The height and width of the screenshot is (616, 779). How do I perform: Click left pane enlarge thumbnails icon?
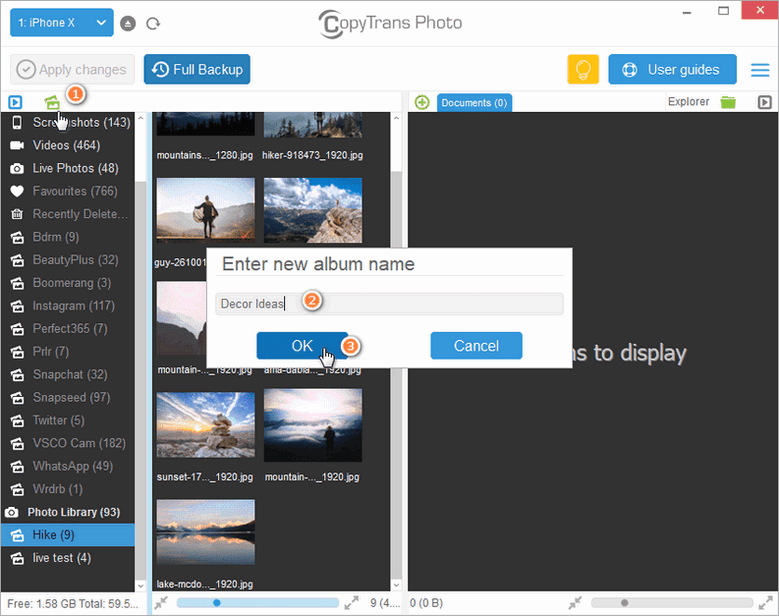click(351, 603)
